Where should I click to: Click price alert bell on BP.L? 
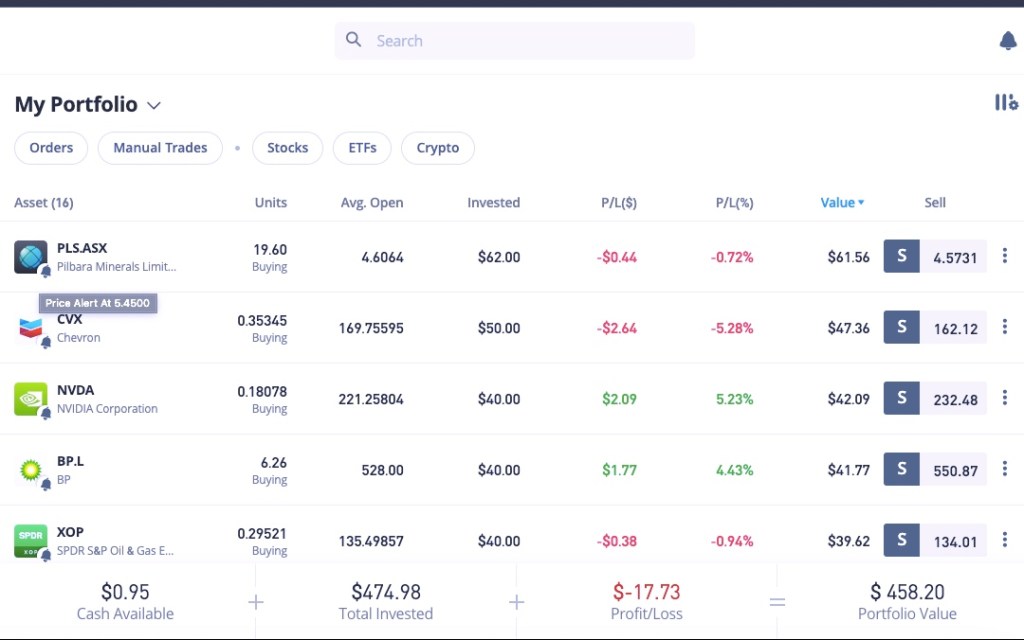tap(46, 485)
